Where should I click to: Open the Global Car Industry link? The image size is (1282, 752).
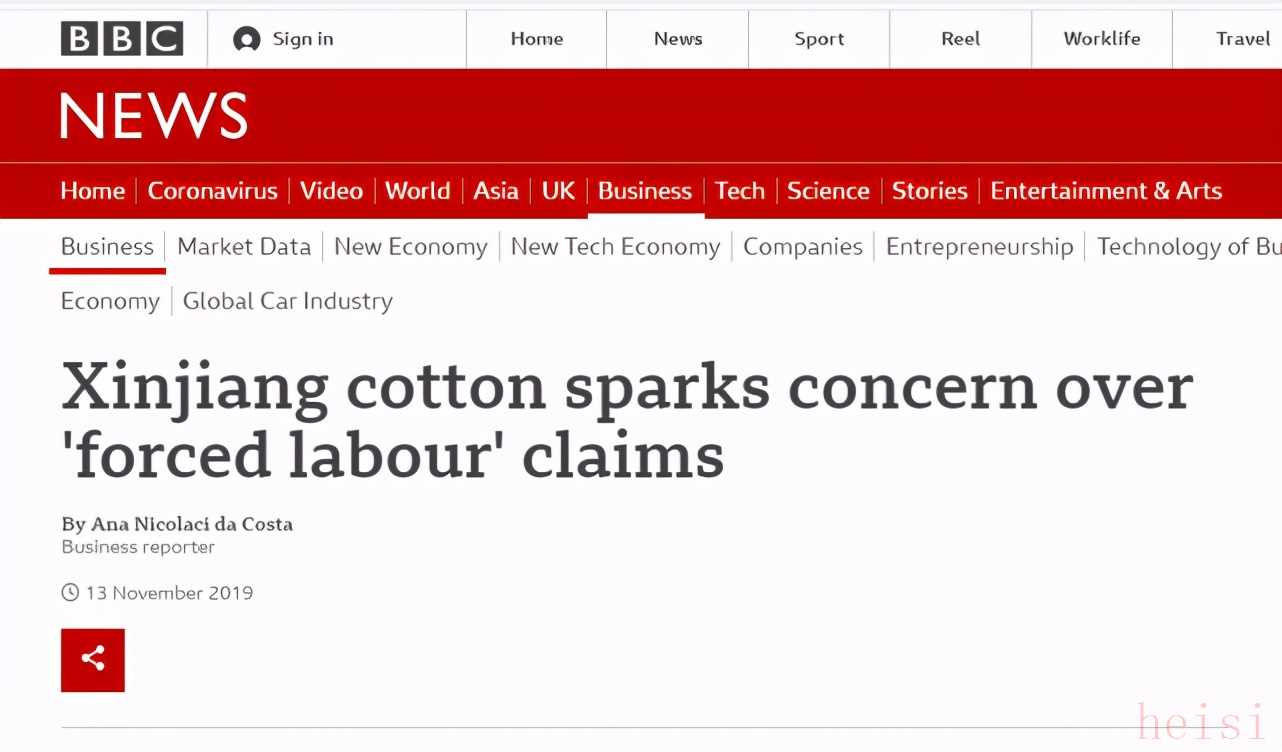coord(288,301)
